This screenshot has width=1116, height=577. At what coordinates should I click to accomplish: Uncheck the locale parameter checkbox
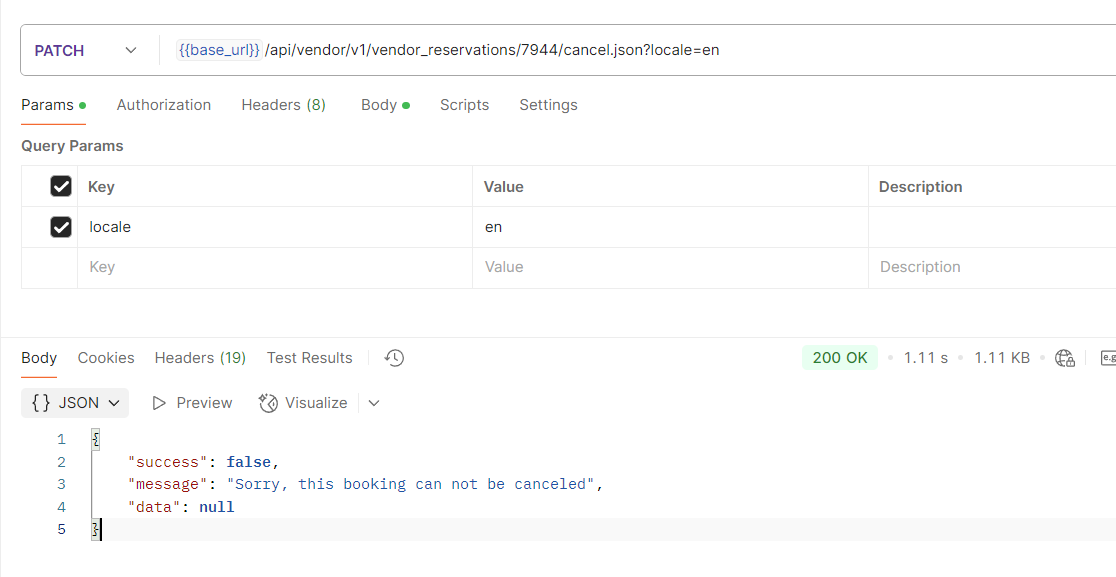pos(61,227)
